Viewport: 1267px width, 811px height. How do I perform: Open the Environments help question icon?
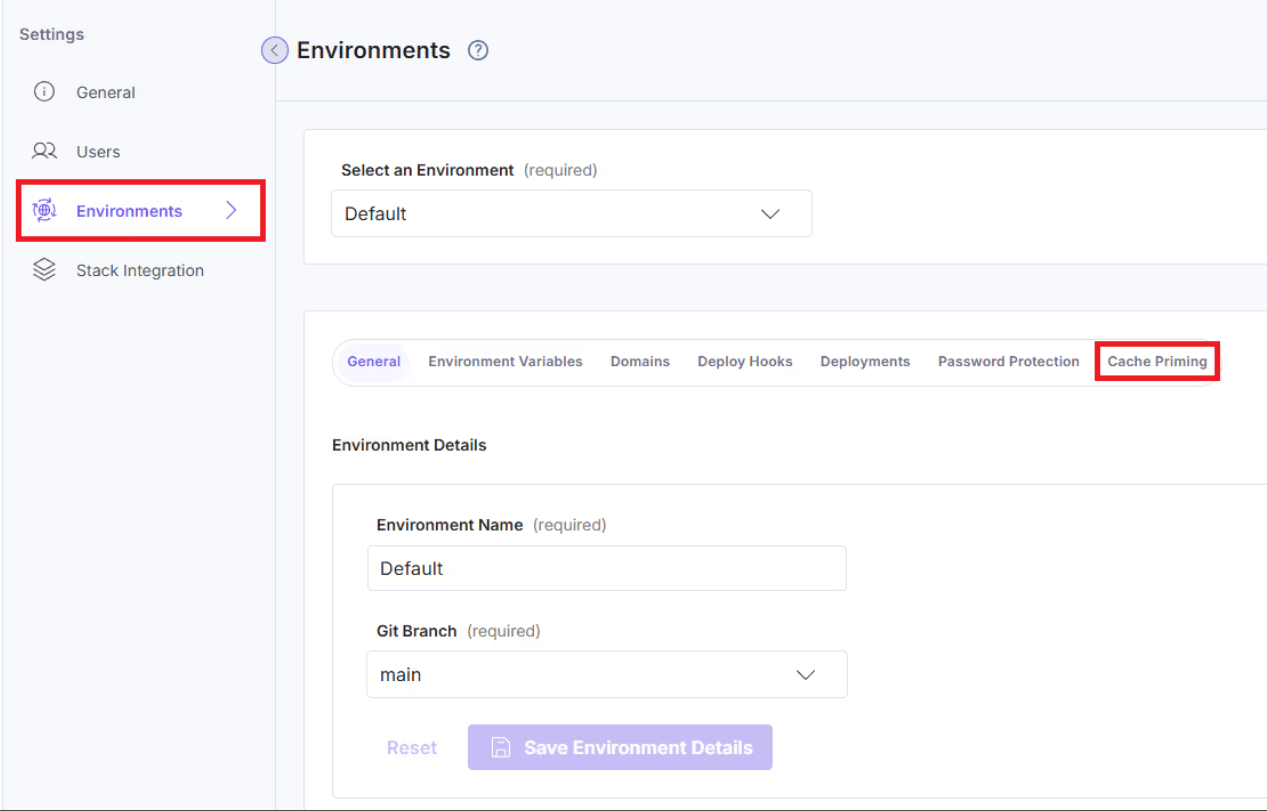(478, 50)
